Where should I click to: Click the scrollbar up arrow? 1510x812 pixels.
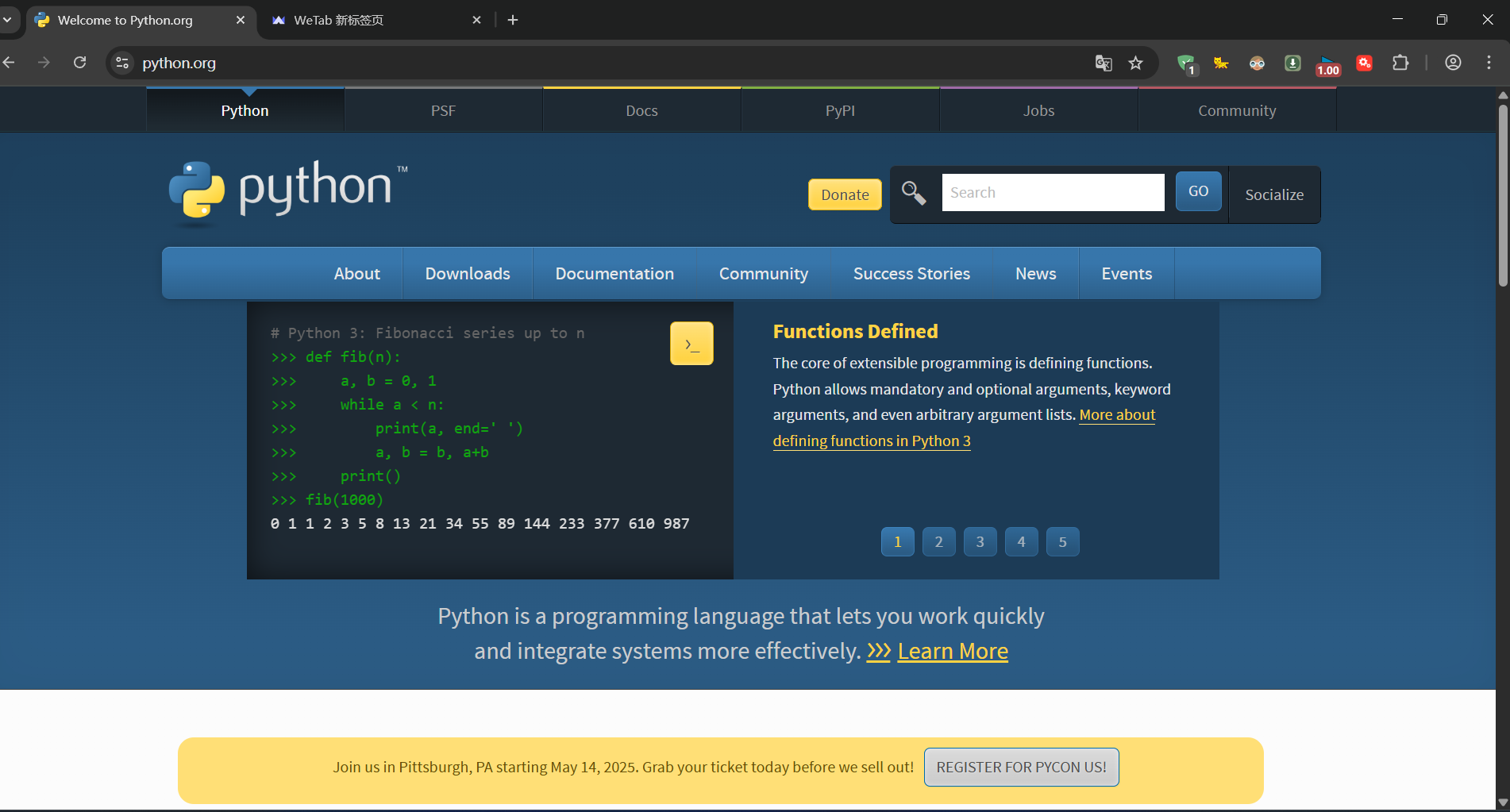(1502, 95)
